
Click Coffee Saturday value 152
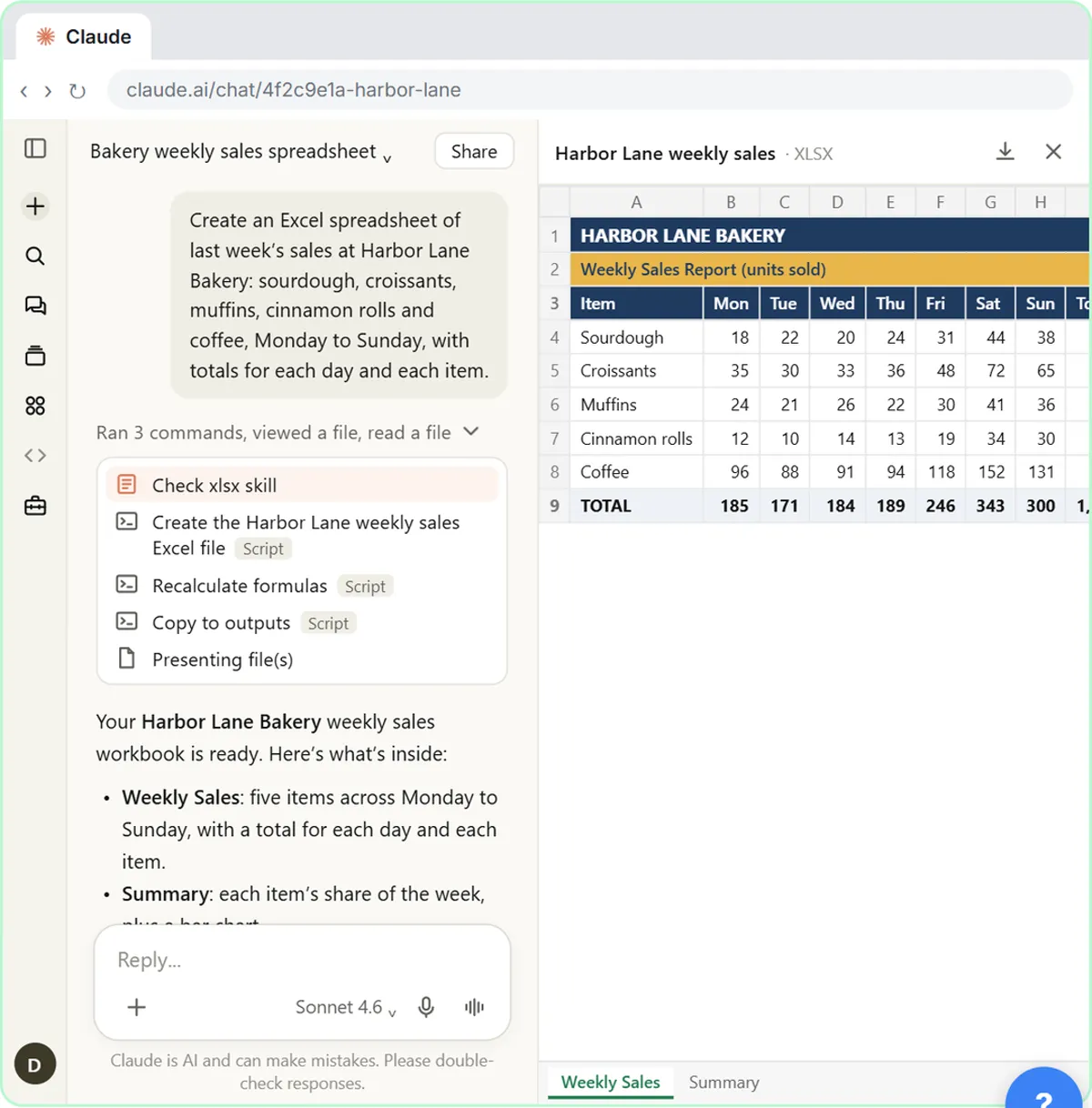click(989, 472)
